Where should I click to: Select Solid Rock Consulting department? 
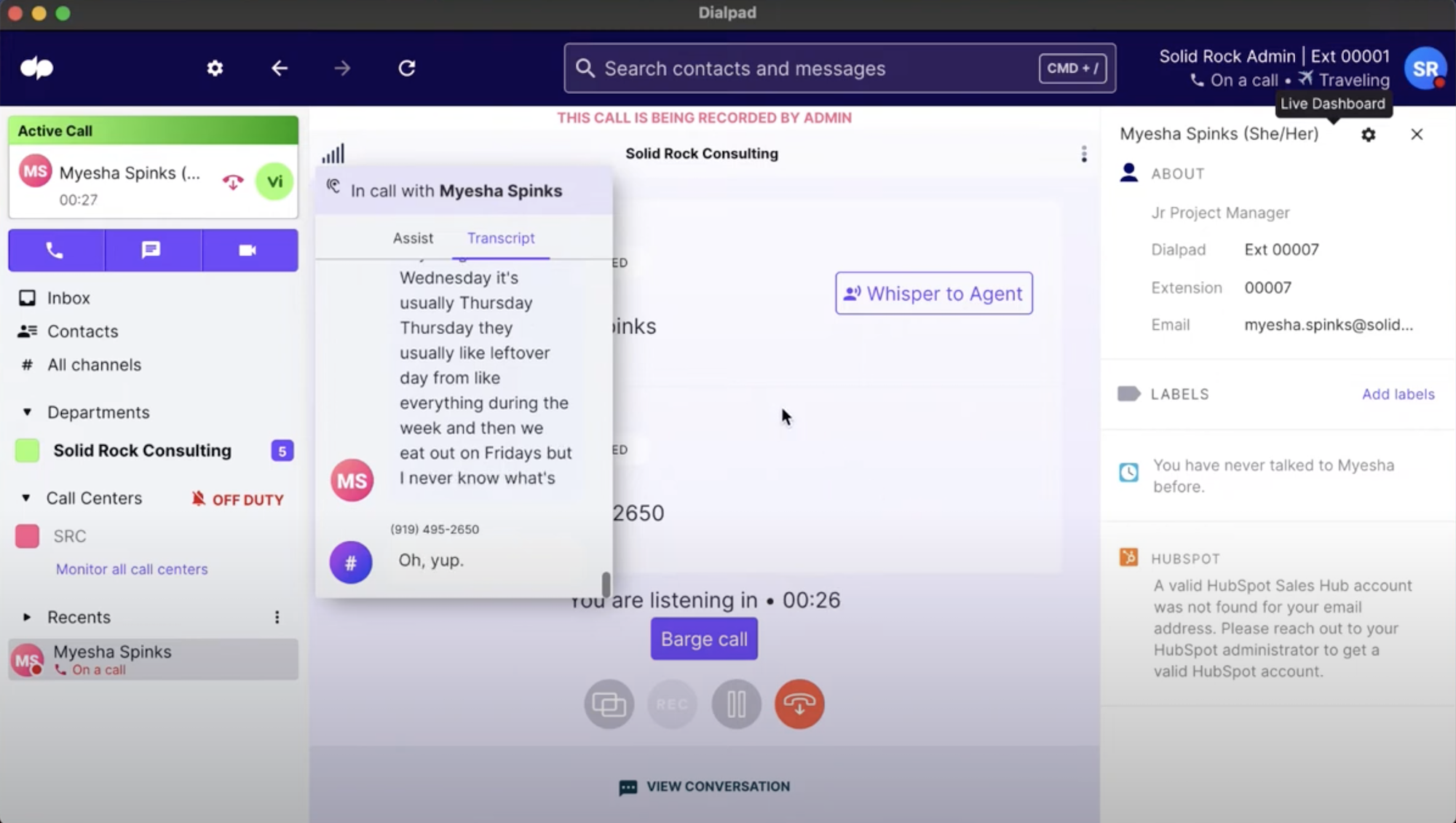point(142,451)
